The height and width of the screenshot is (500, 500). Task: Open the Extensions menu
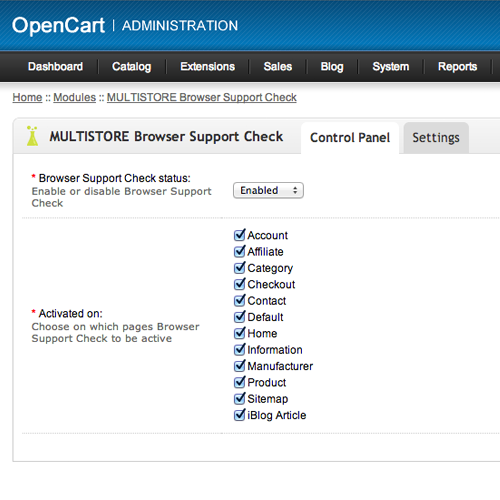[208, 67]
